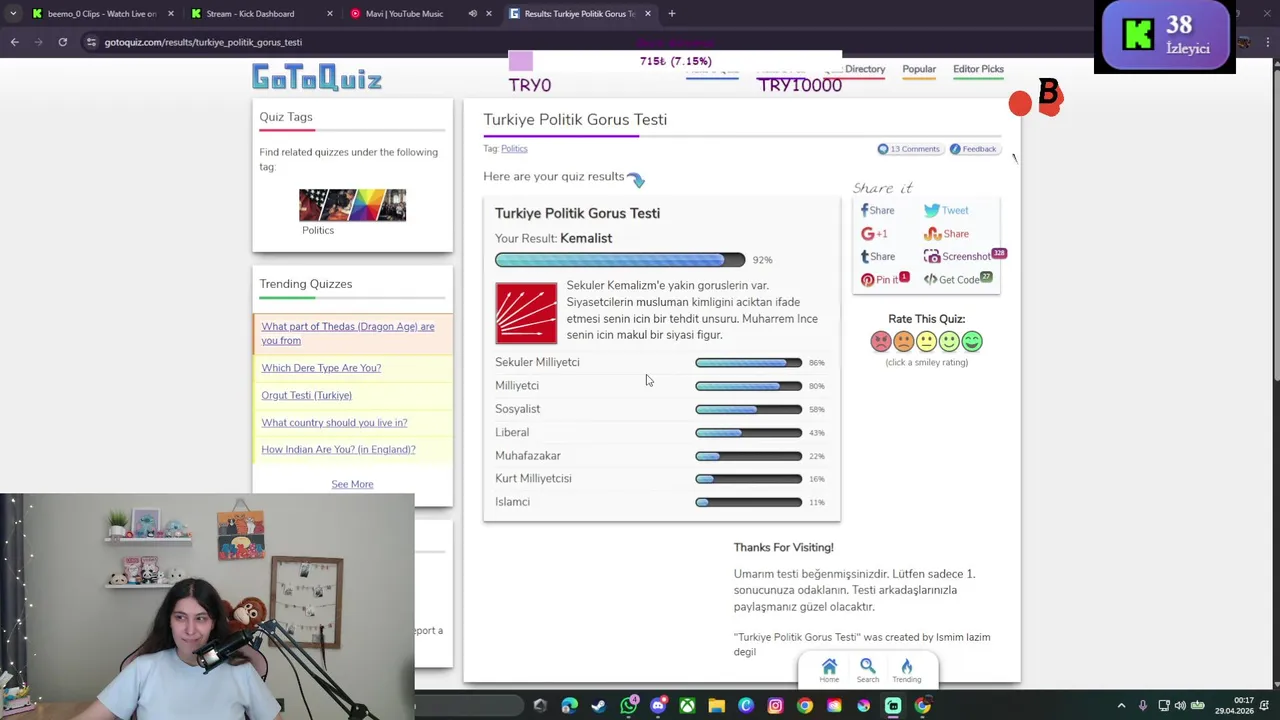Share the result via Google +1
Viewport: 1280px width, 720px height.
[874, 233]
